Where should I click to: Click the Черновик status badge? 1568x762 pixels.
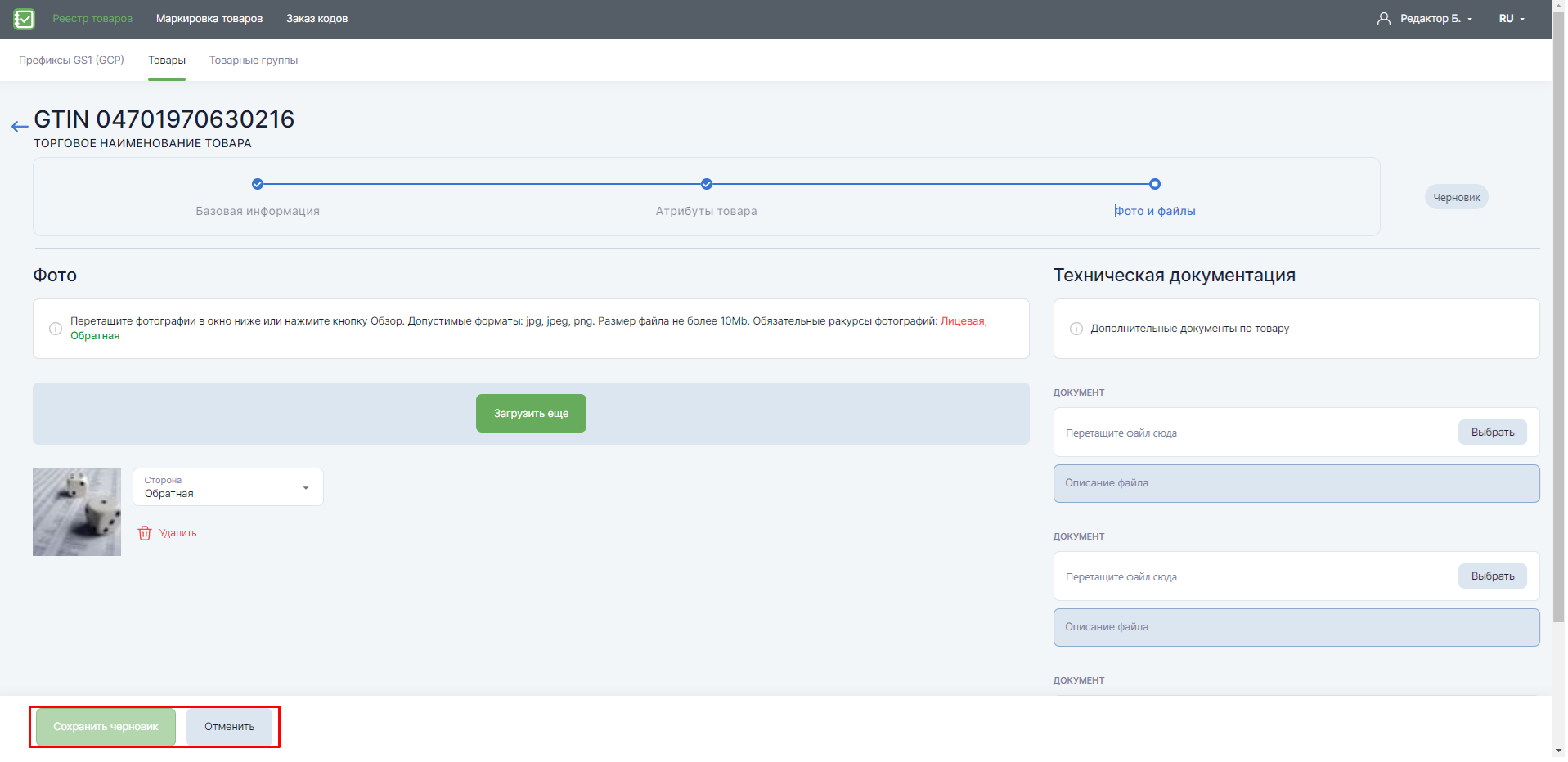click(1457, 197)
